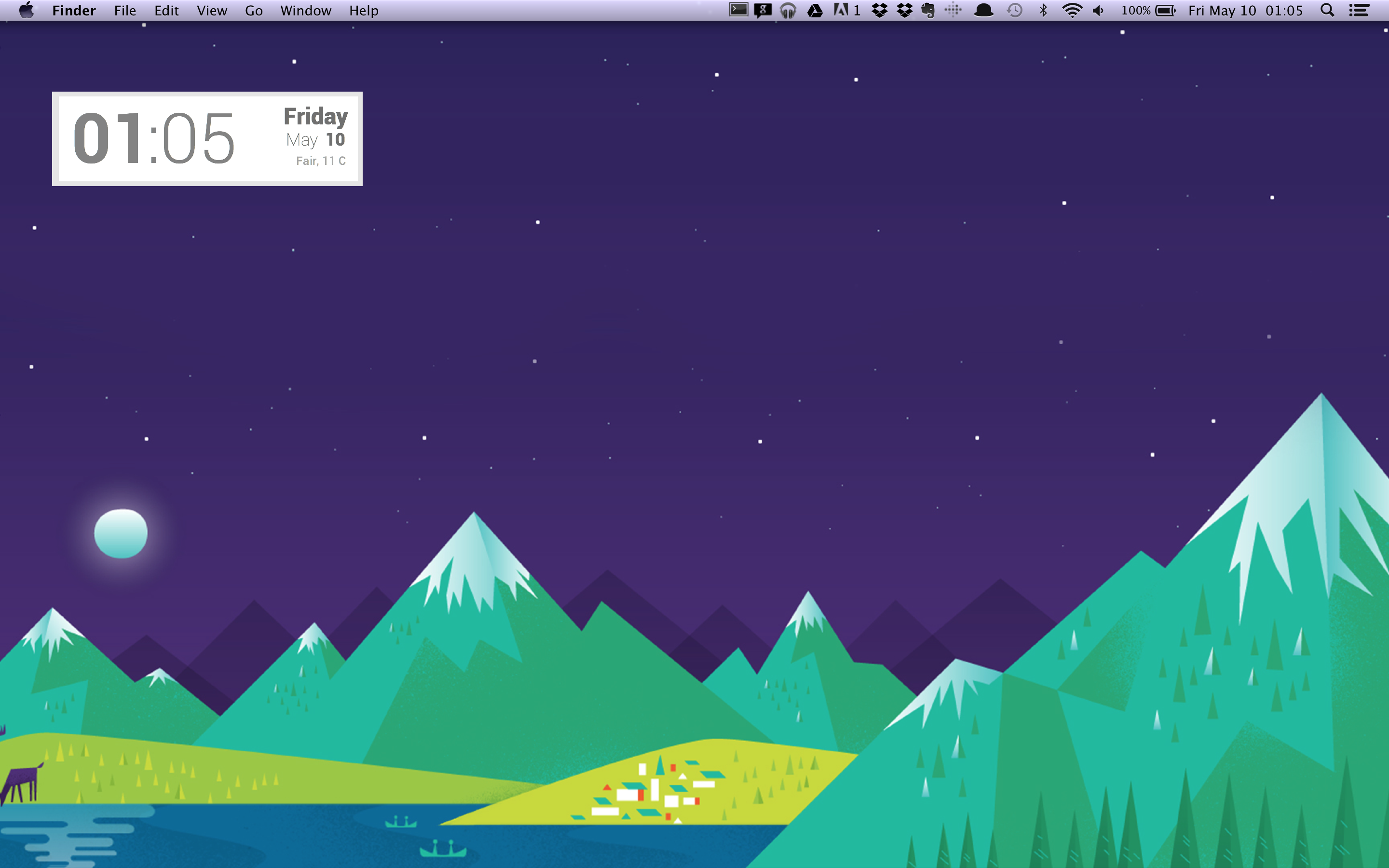Open the View menu
Image resolution: width=1389 pixels, height=868 pixels.
coord(212,10)
